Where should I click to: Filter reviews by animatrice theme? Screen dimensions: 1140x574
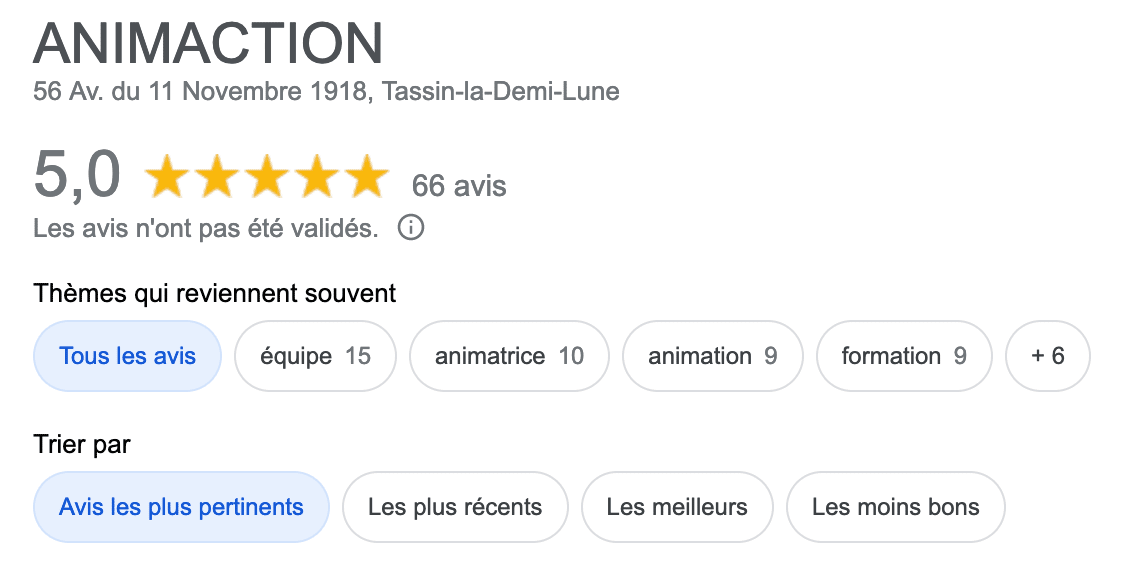509,356
